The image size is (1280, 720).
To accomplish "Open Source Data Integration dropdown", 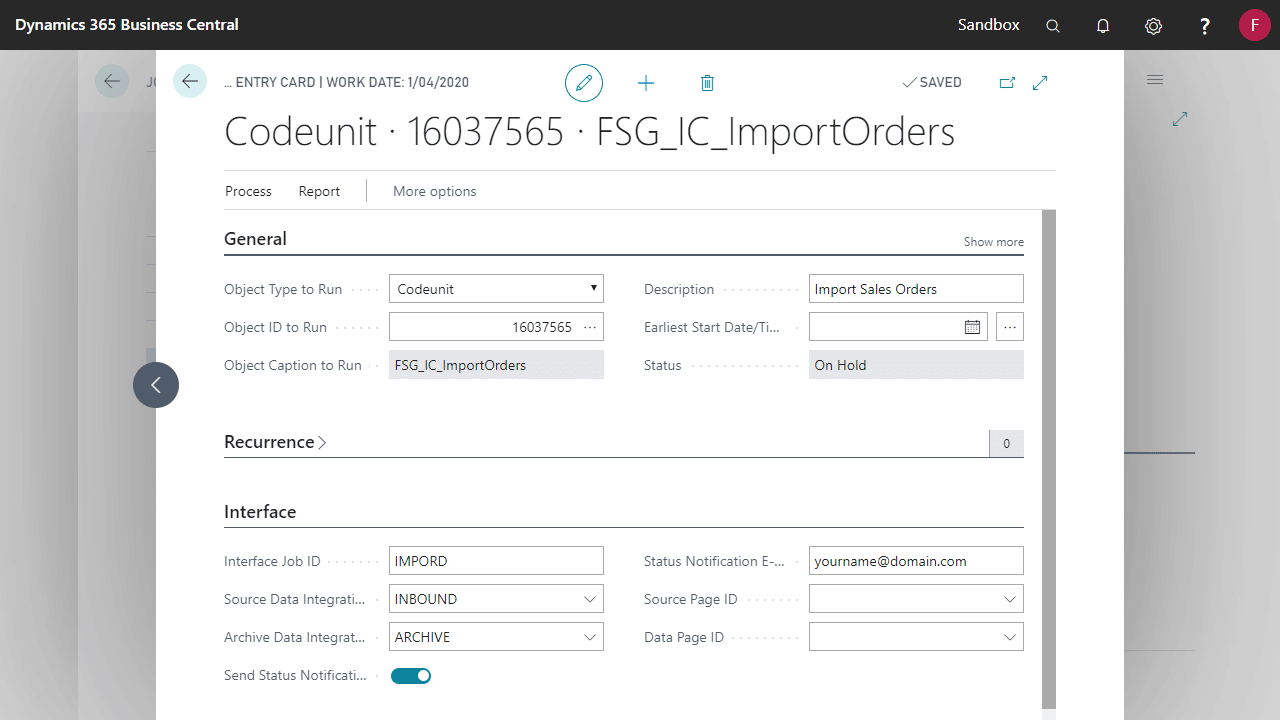I will [x=589, y=599].
